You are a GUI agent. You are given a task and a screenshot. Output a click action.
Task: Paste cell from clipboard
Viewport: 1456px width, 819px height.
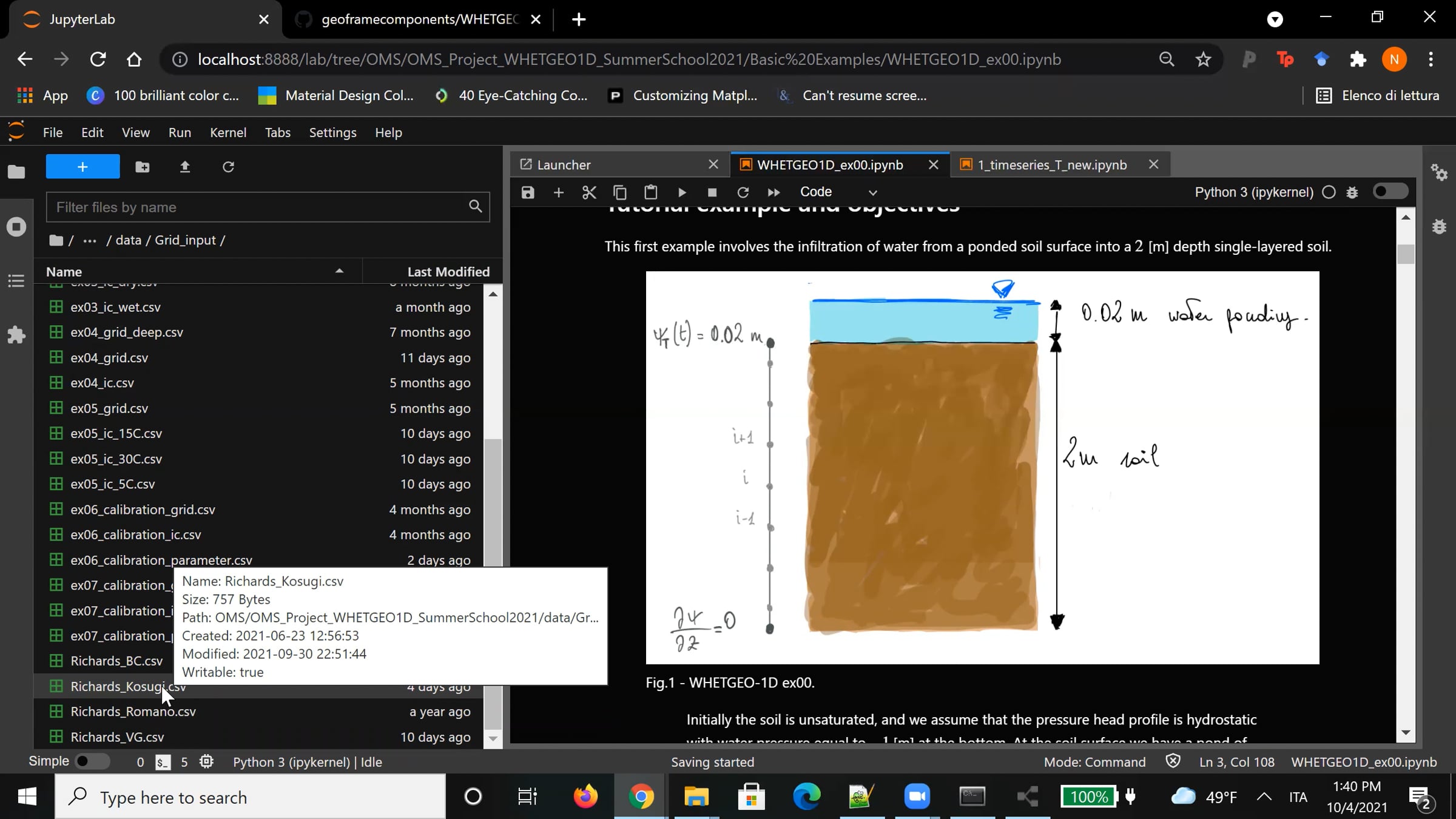[651, 192]
